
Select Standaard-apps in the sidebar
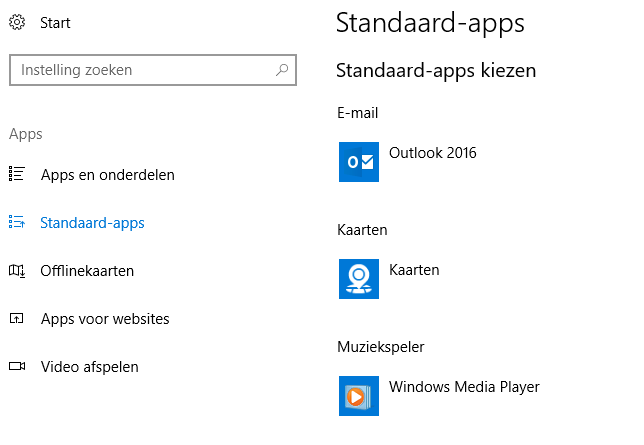coord(92,223)
